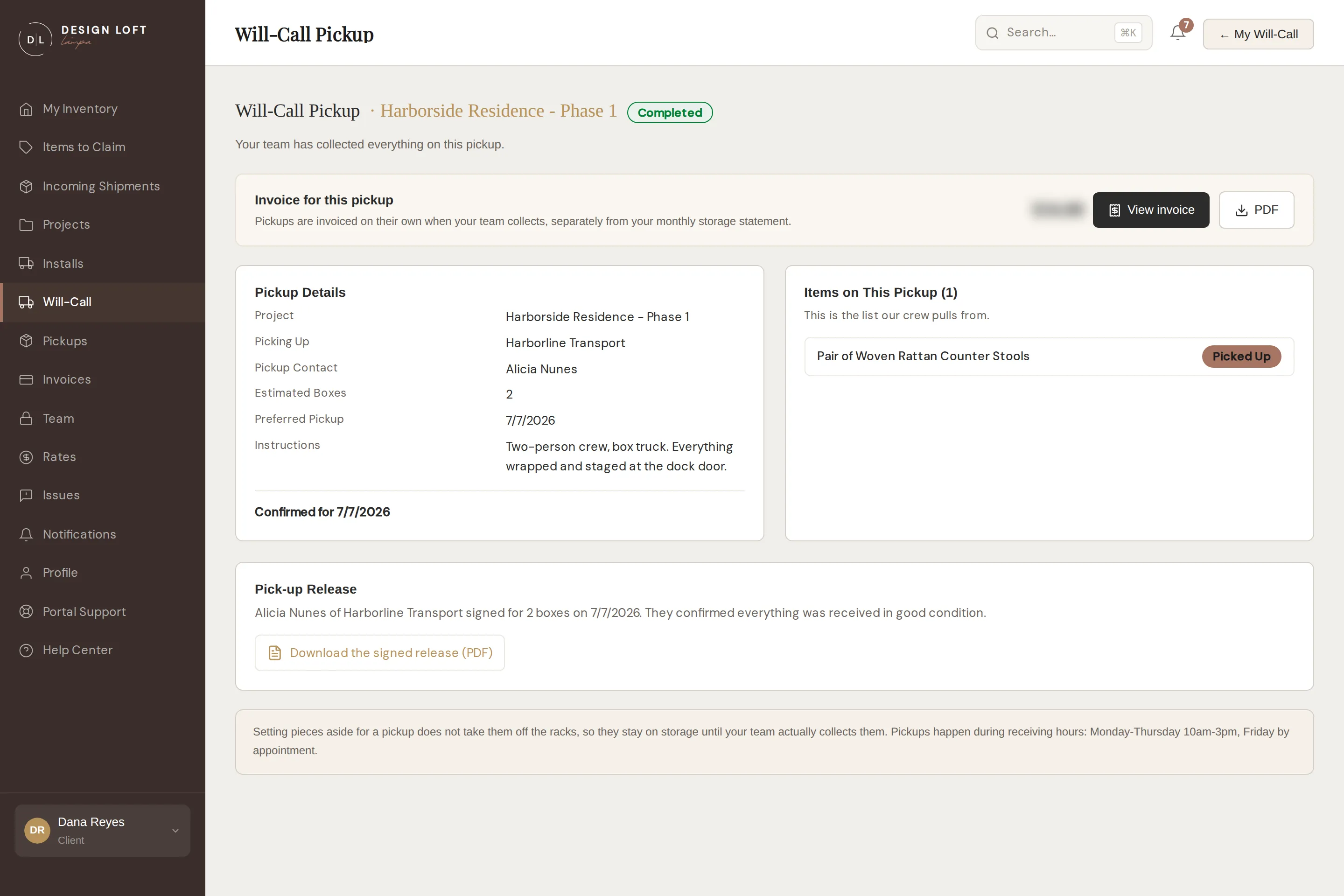Click the Rates dollar icon
Screen dimensions: 1344x896
[x=26, y=456]
